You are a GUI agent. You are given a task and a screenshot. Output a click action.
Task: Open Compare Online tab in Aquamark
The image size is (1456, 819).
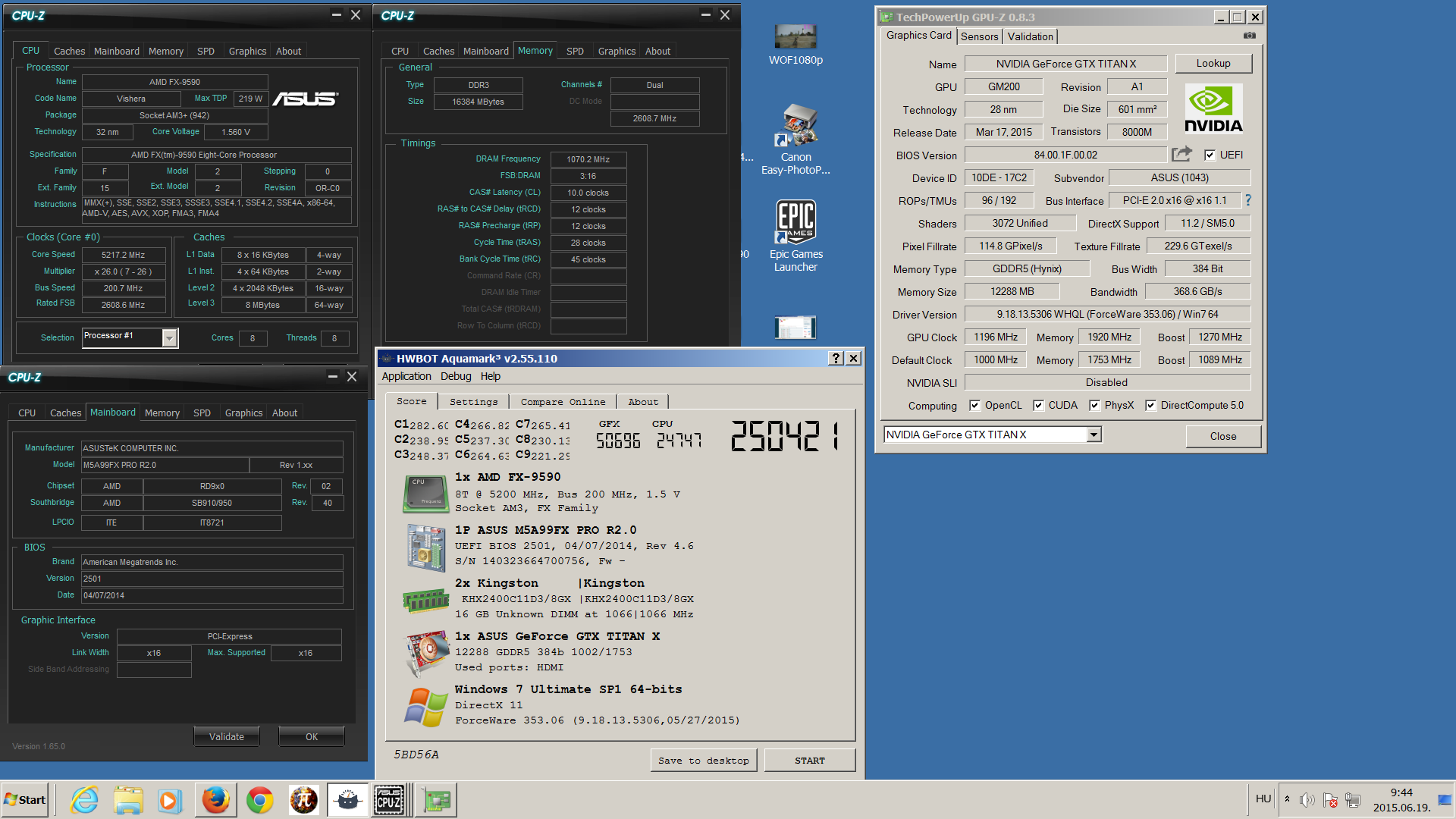click(563, 402)
